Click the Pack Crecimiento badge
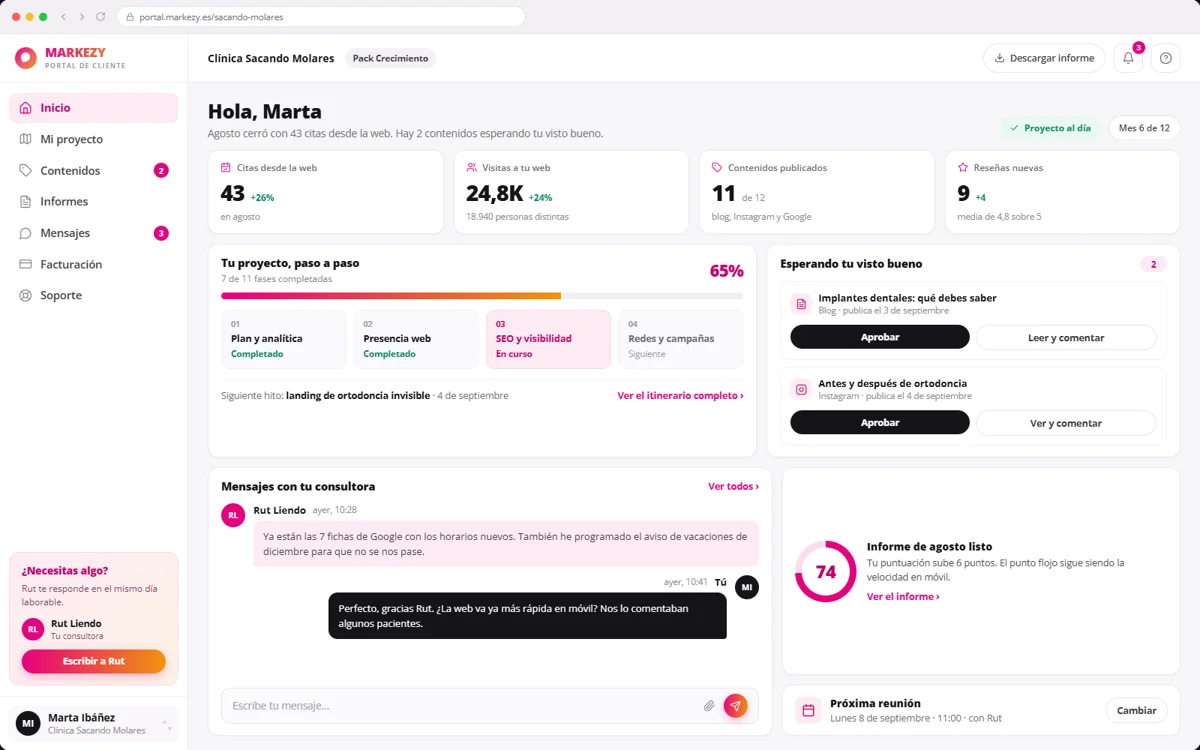The image size is (1200, 750). tap(390, 58)
